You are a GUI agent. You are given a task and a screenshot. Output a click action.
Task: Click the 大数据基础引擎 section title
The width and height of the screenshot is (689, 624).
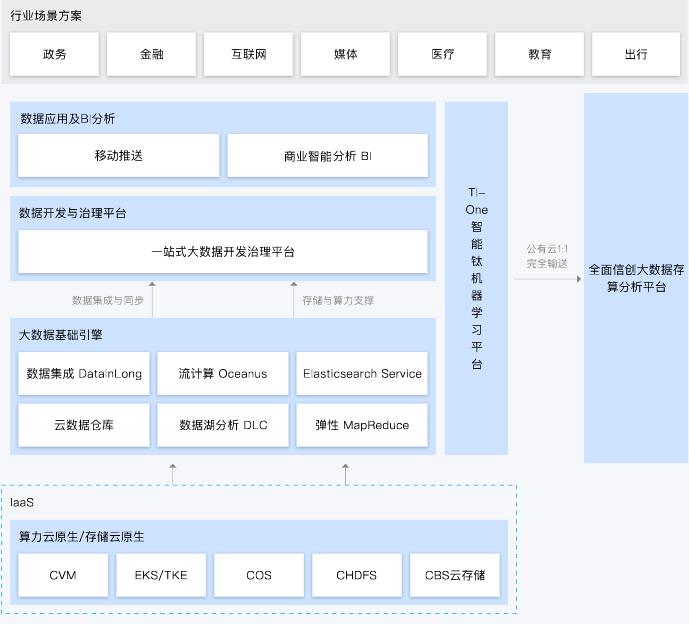pos(61,335)
